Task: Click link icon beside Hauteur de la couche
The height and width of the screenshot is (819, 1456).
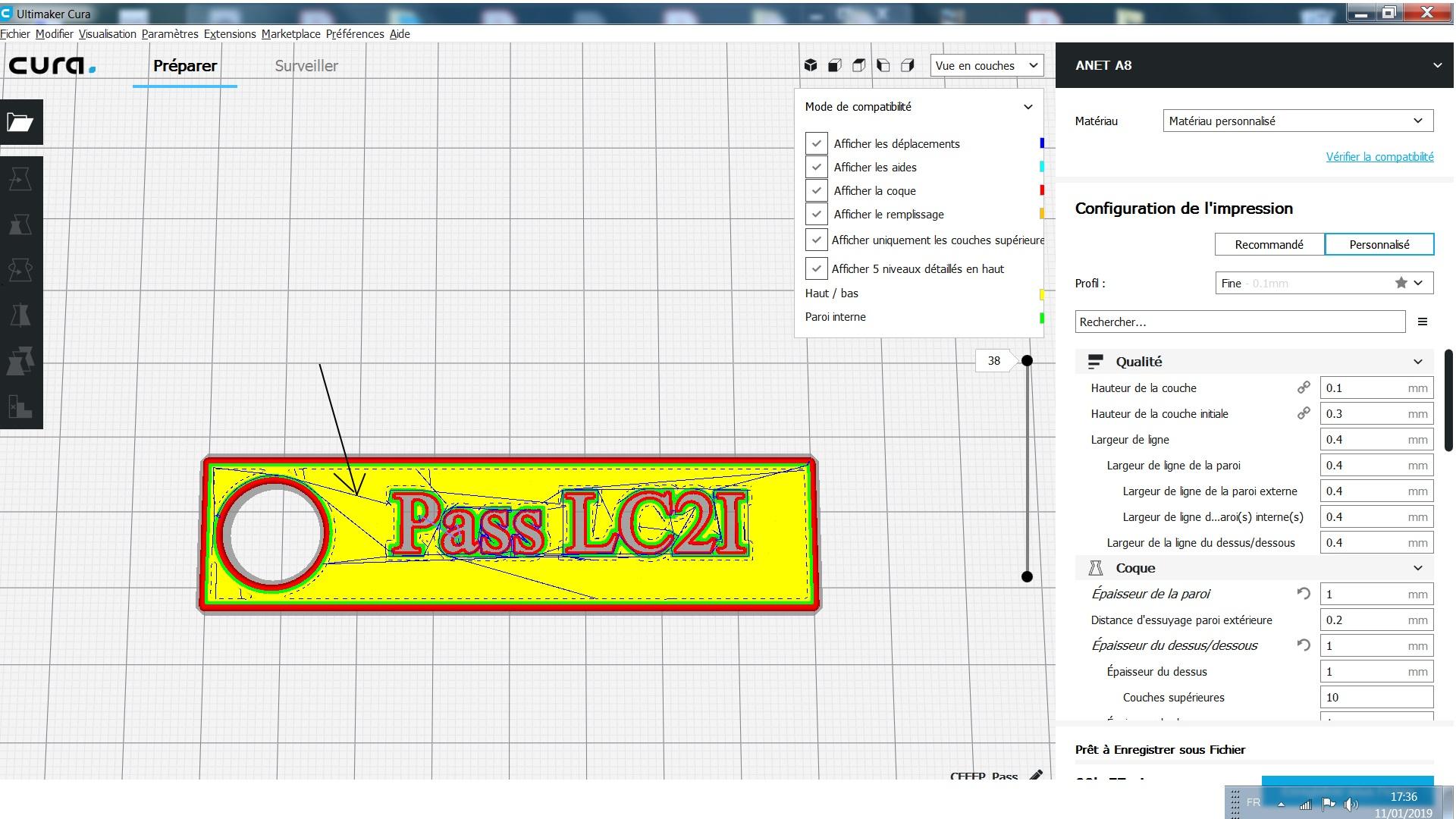Action: point(1304,388)
